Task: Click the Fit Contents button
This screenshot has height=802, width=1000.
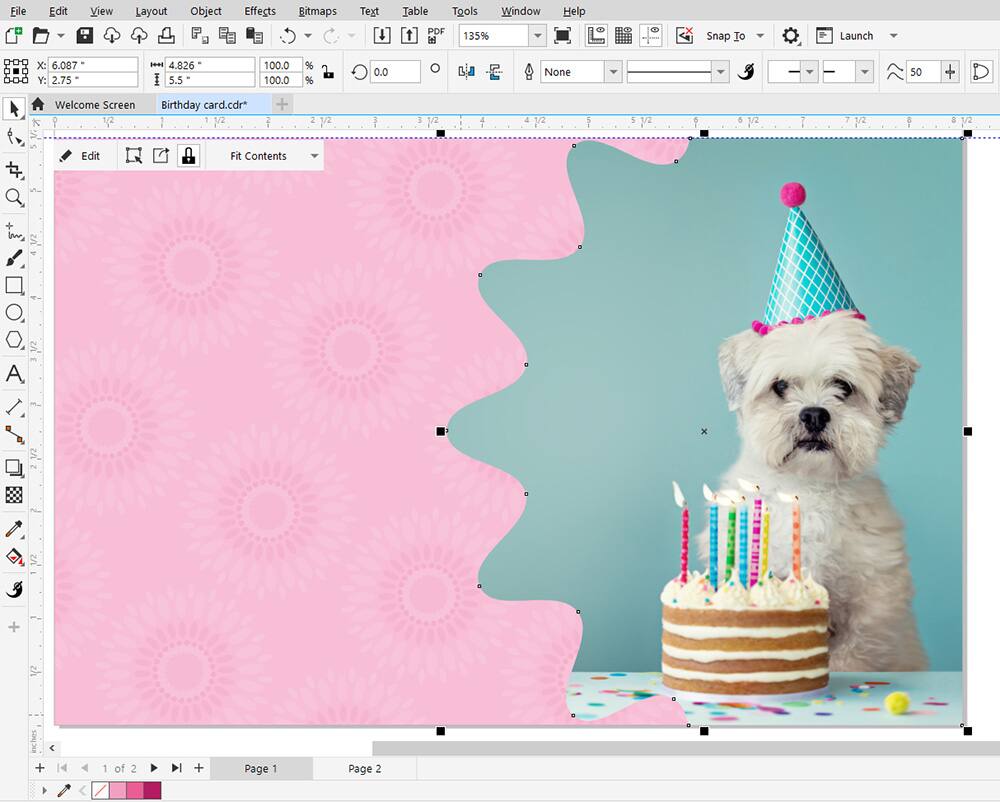Action: click(257, 155)
